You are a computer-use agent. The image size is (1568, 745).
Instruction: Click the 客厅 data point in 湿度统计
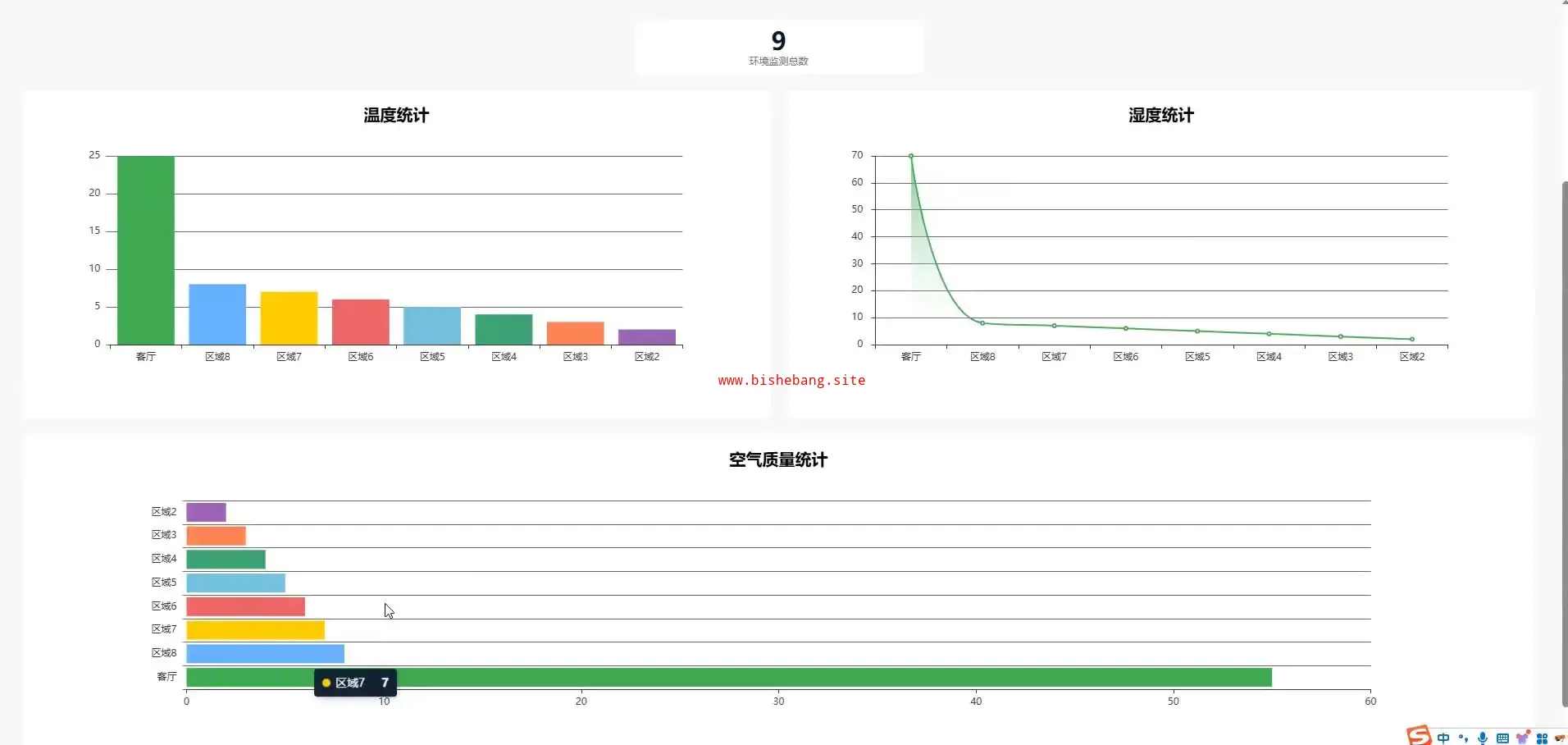pos(911,156)
